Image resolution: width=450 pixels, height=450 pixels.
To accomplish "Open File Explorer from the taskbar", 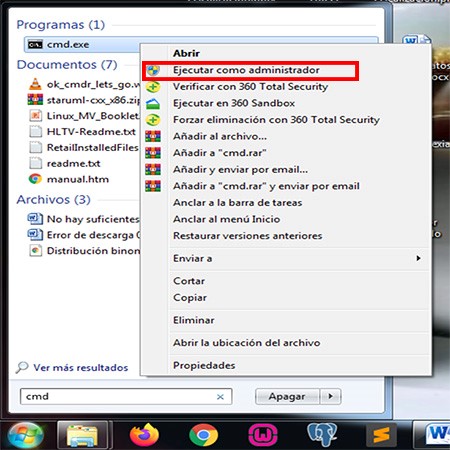I will pos(83,435).
